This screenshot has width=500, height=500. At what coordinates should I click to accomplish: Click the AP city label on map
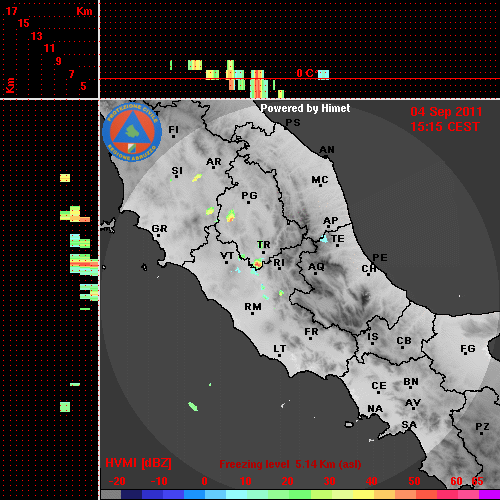(x=330, y=221)
